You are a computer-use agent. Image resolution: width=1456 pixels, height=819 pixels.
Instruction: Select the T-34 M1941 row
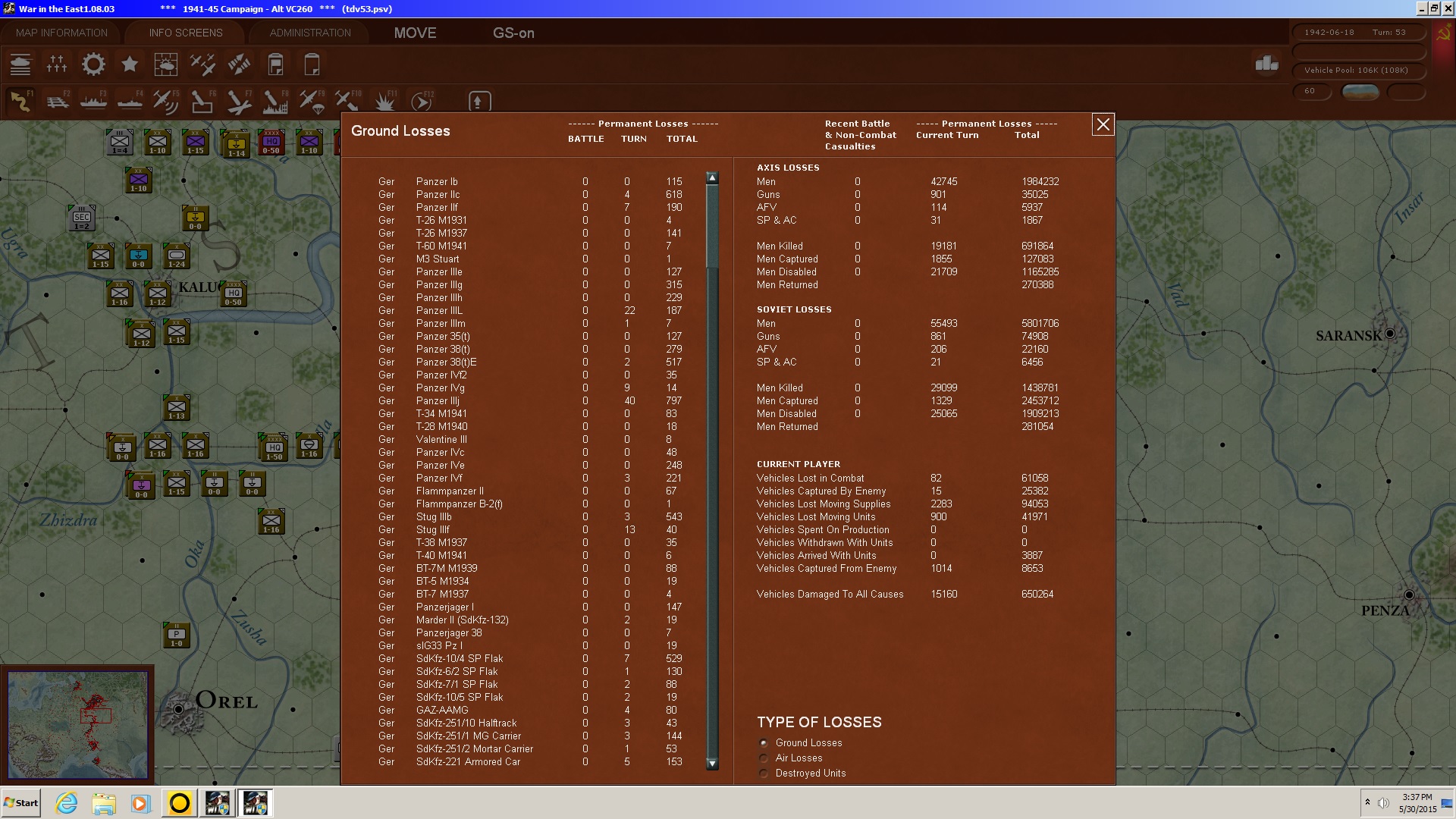click(530, 413)
